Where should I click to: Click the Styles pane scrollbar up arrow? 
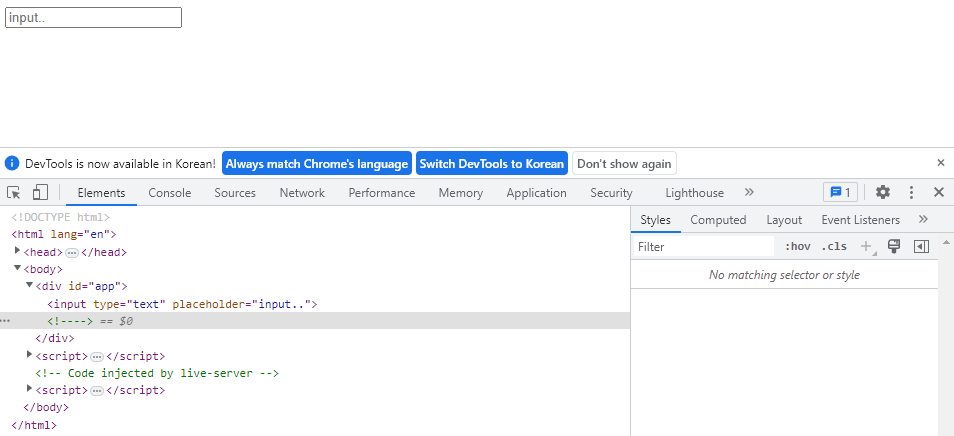pos(946,242)
